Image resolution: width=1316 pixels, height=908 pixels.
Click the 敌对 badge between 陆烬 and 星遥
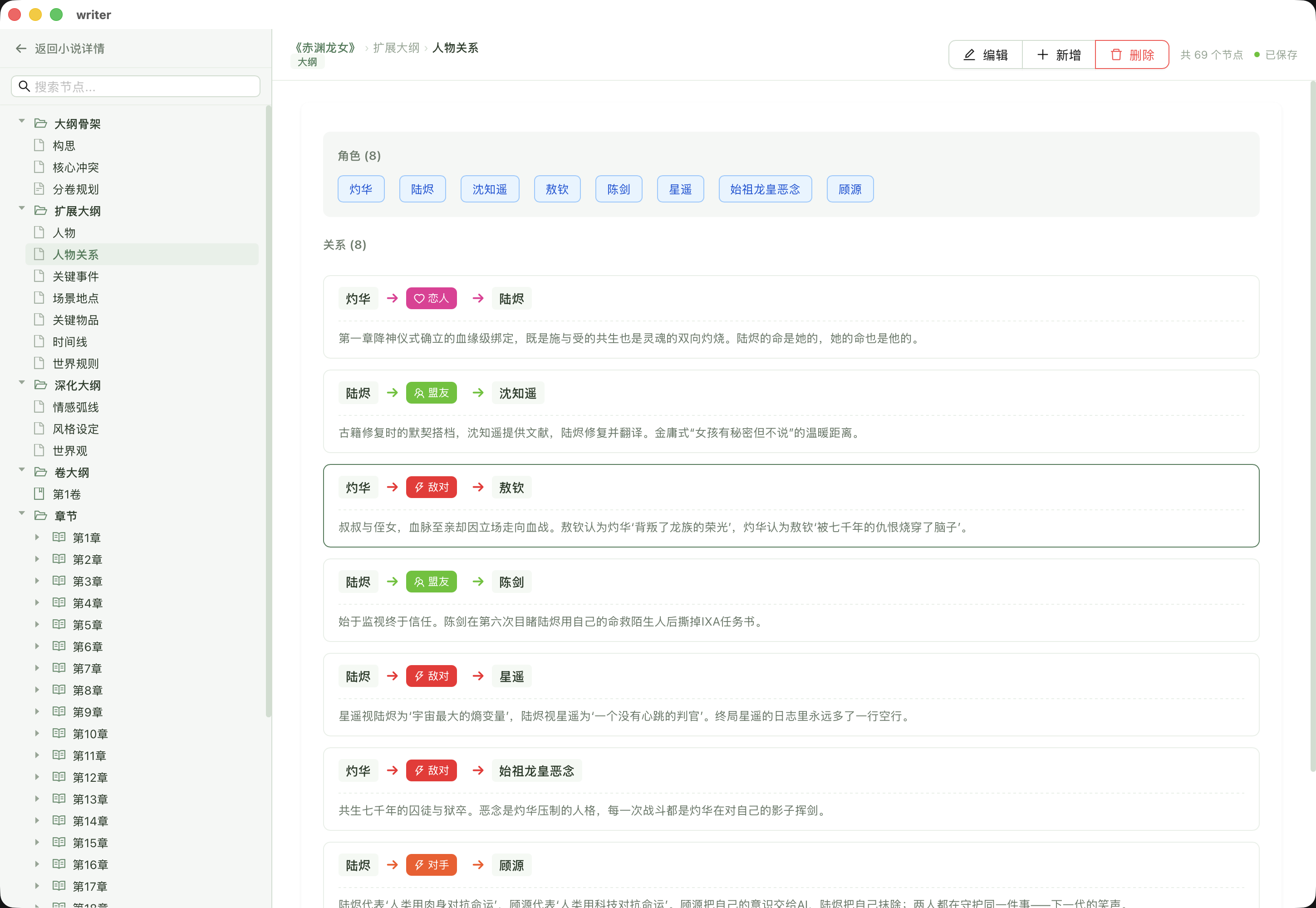(x=431, y=676)
